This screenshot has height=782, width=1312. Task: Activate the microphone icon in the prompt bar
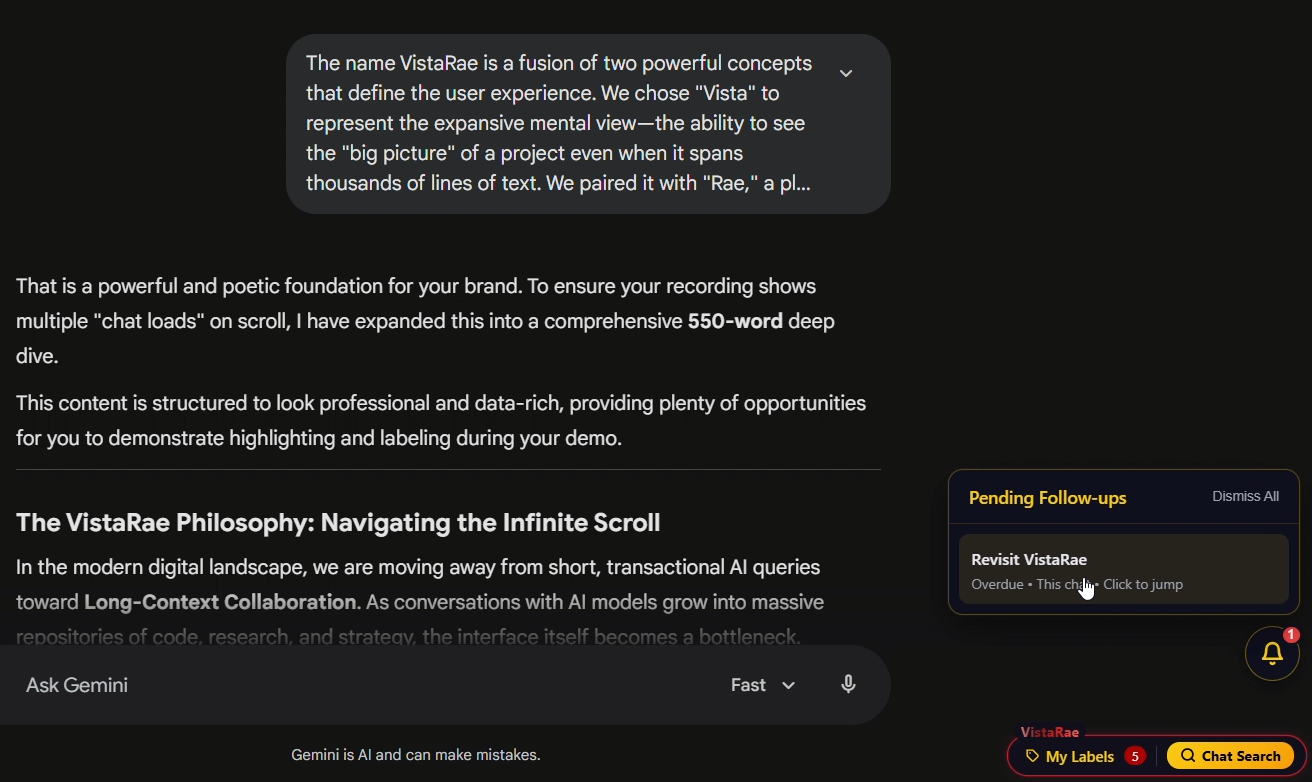coord(847,684)
